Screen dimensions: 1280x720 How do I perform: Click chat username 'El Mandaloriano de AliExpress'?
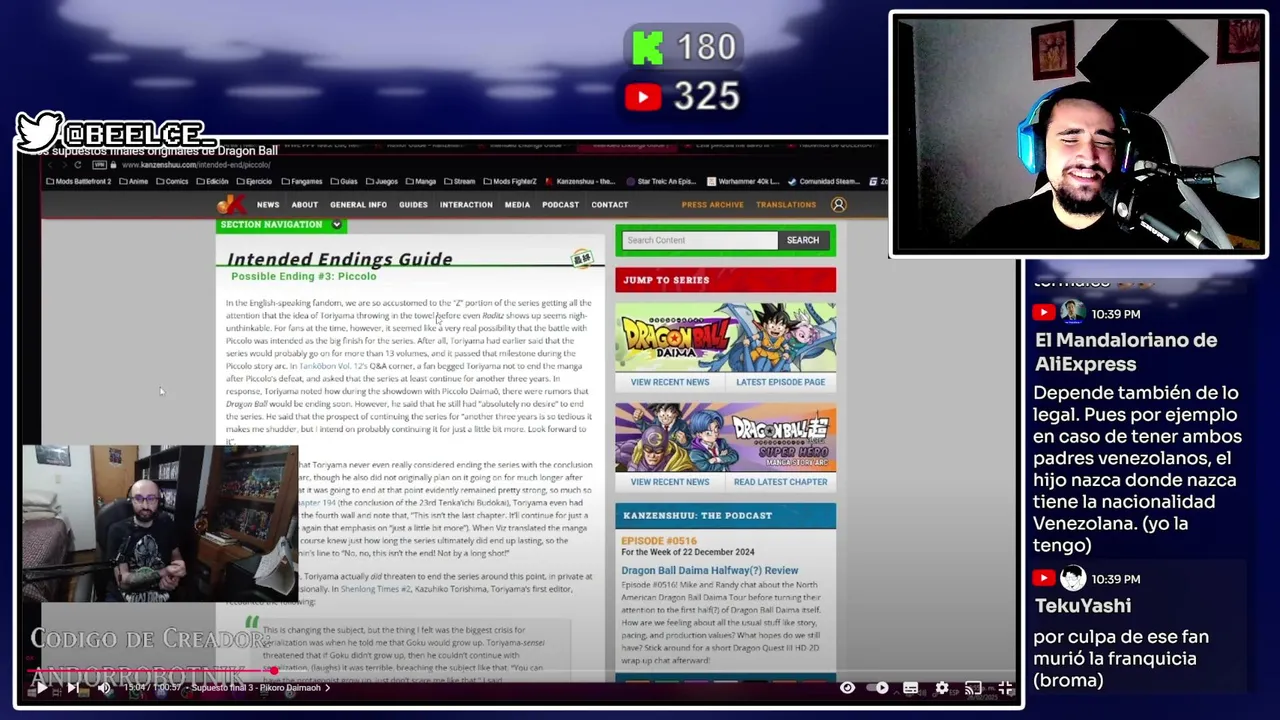pyautogui.click(x=1125, y=352)
